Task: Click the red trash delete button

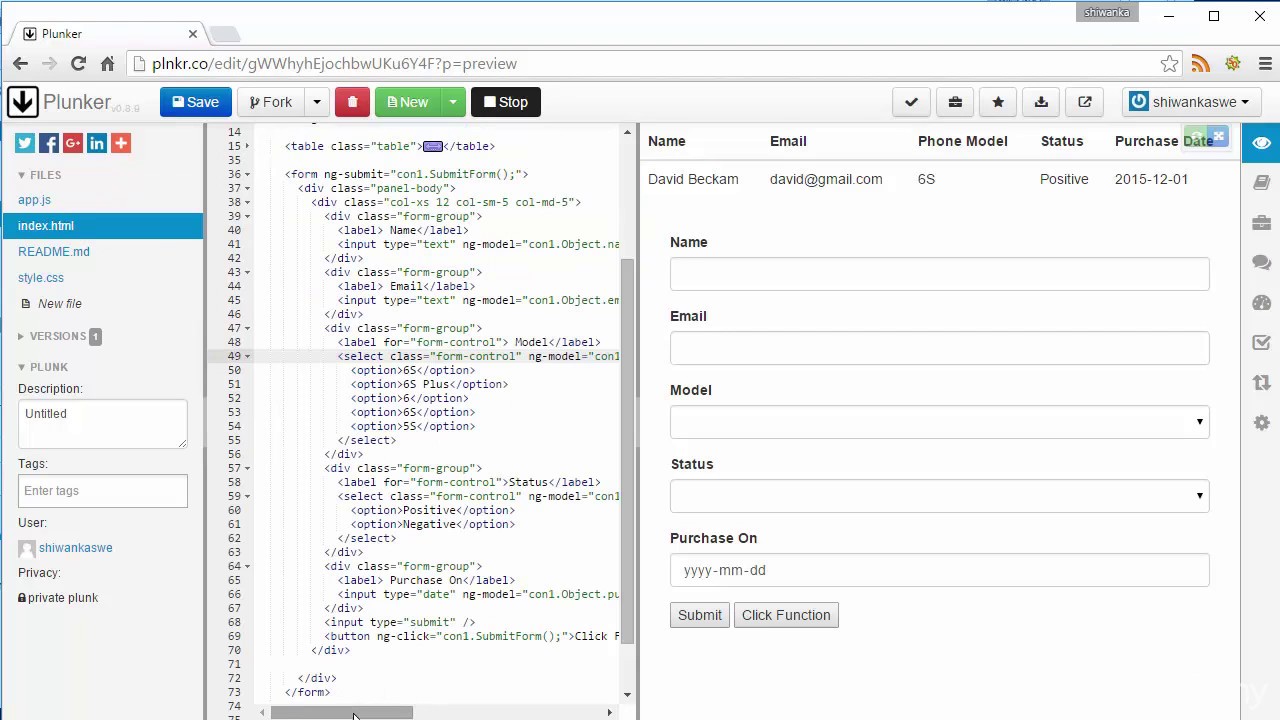Action: [x=352, y=102]
